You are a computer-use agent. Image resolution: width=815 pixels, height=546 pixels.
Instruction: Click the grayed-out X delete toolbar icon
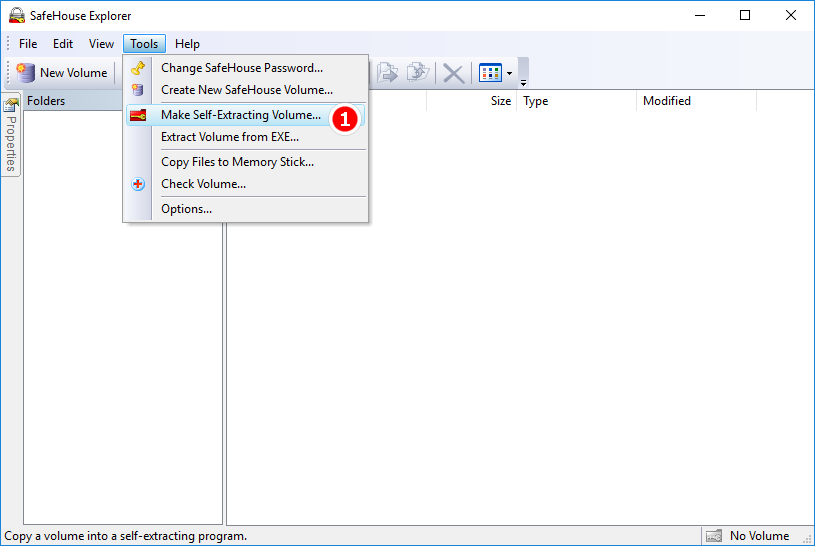pos(453,73)
